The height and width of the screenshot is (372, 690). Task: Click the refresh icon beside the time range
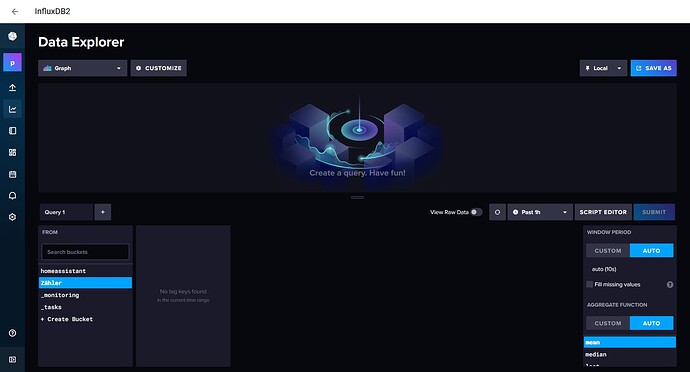point(497,212)
